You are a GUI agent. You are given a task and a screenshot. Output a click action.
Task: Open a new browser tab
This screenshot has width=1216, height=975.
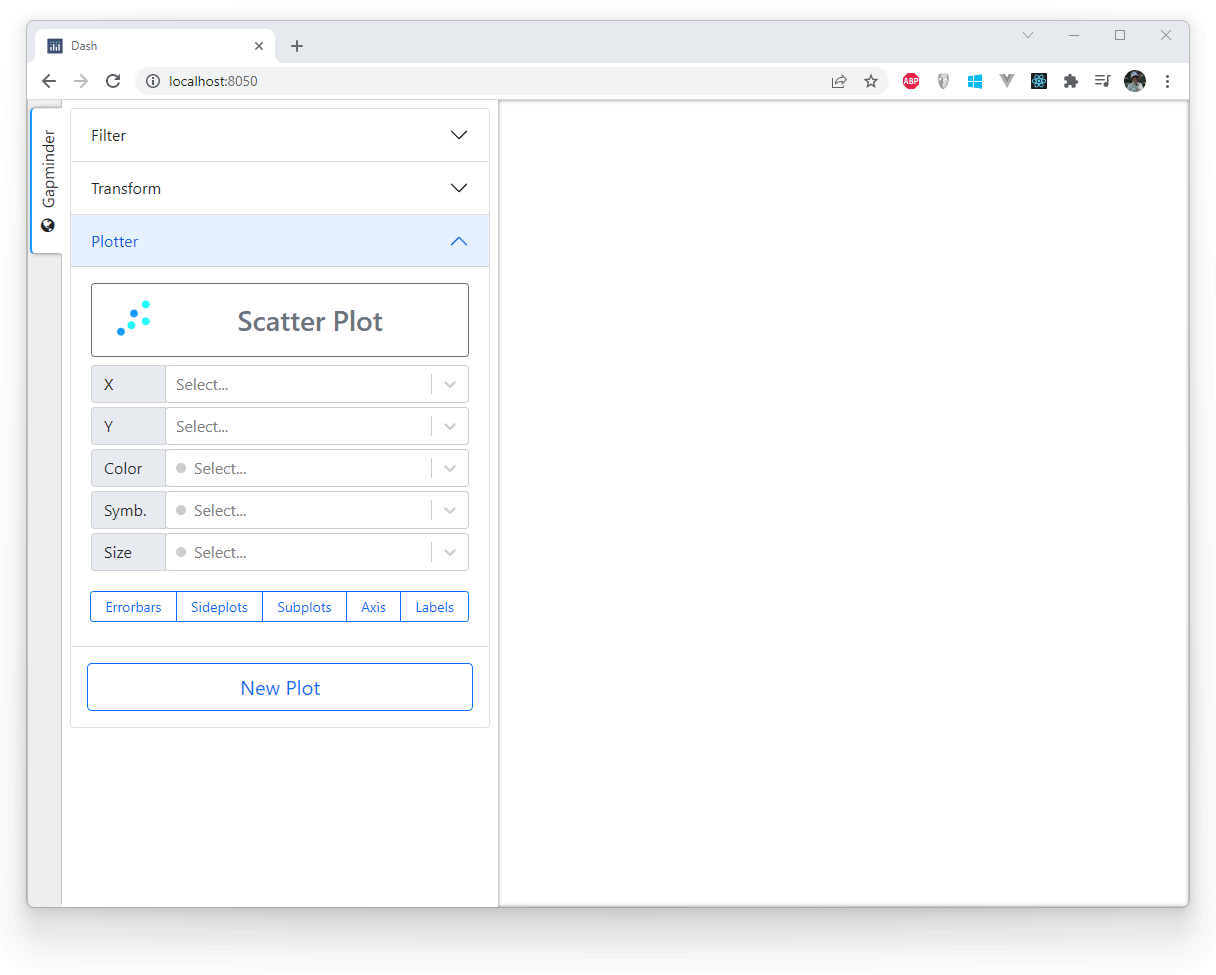[297, 46]
